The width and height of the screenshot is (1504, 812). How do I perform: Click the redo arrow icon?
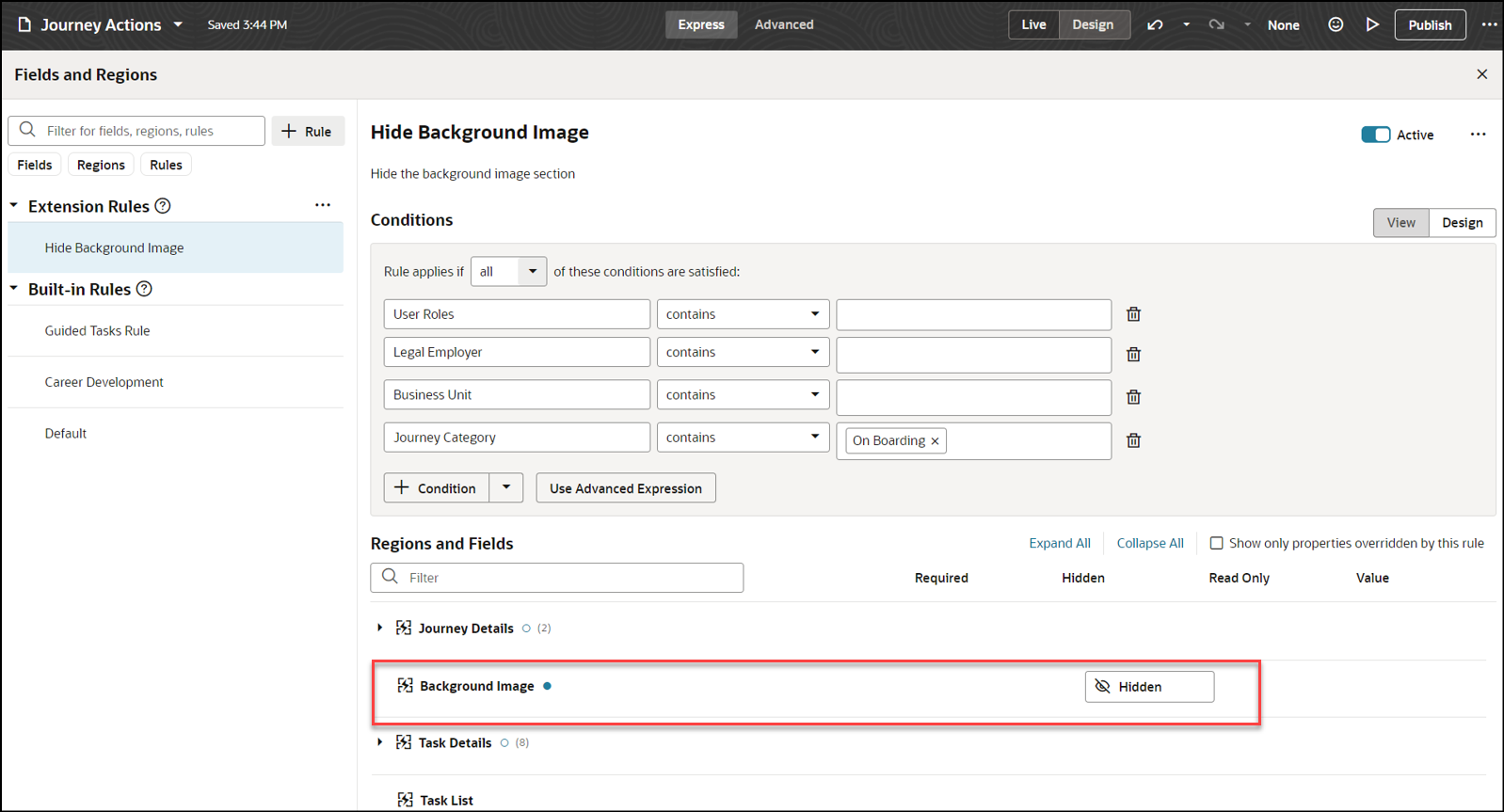click(x=1216, y=24)
